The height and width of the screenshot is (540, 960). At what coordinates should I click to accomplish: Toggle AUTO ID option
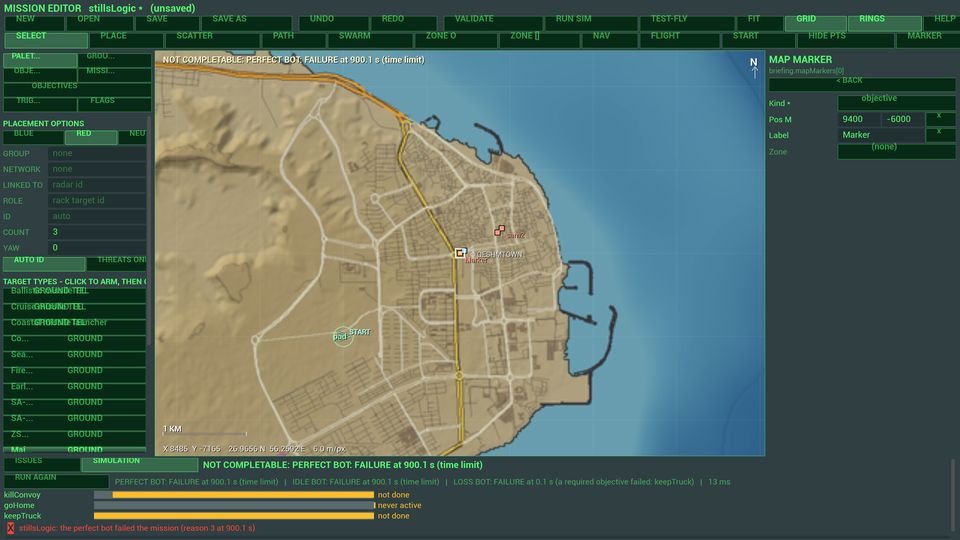point(44,264)
